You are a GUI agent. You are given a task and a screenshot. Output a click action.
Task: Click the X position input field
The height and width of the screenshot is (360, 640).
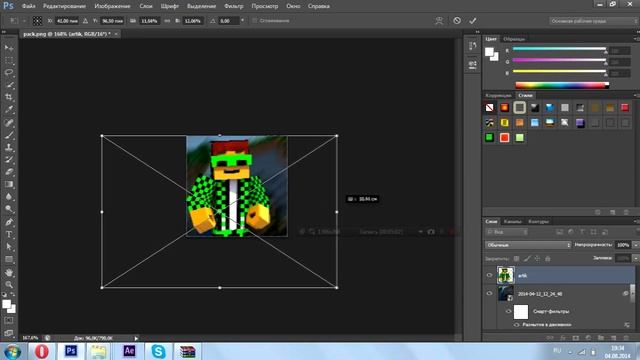point(67,20)
